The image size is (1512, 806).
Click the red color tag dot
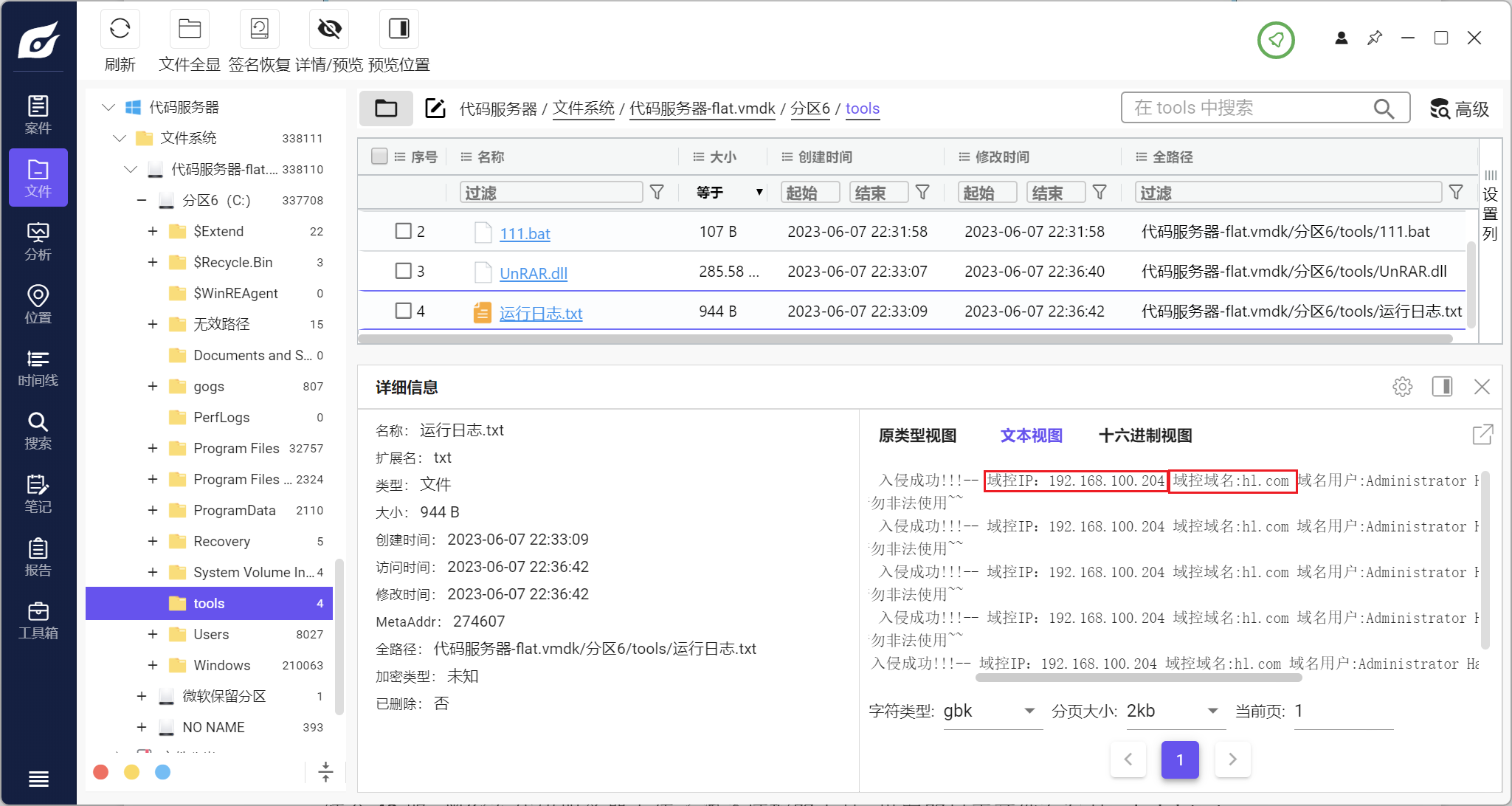[x=101, y=772]
